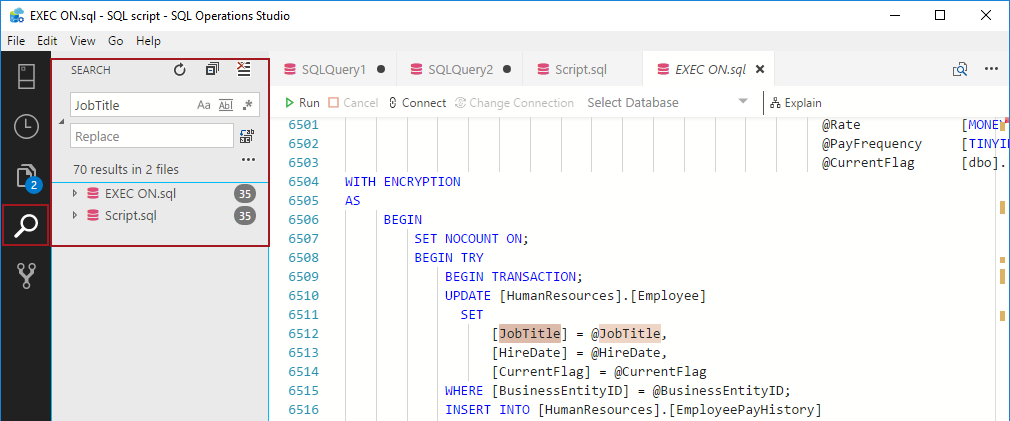Click the Replace input field
The width and height of the screenshot is (1010, 421).
(151, 136)
